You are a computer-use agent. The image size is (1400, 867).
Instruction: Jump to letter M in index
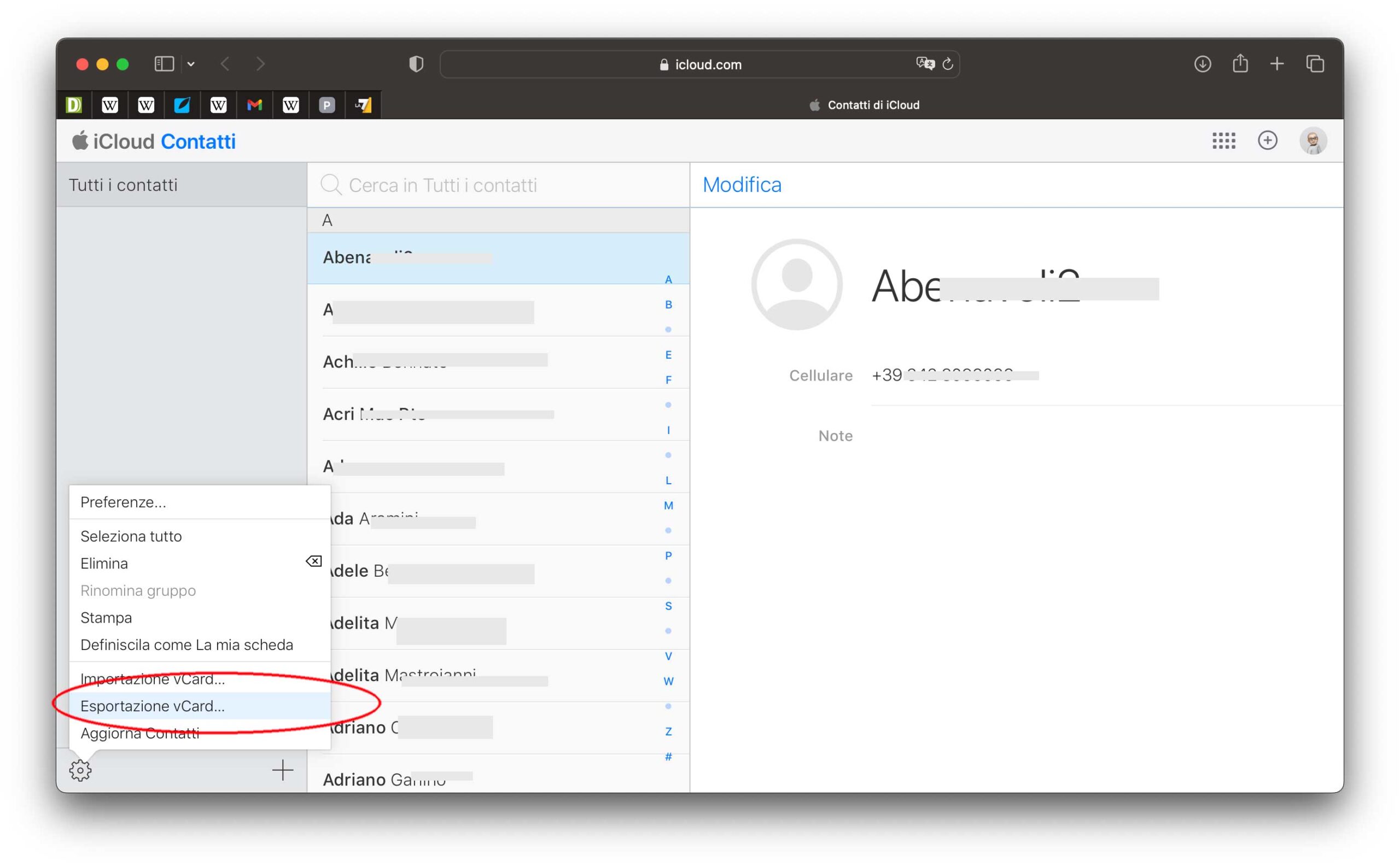tap(668, 505)
